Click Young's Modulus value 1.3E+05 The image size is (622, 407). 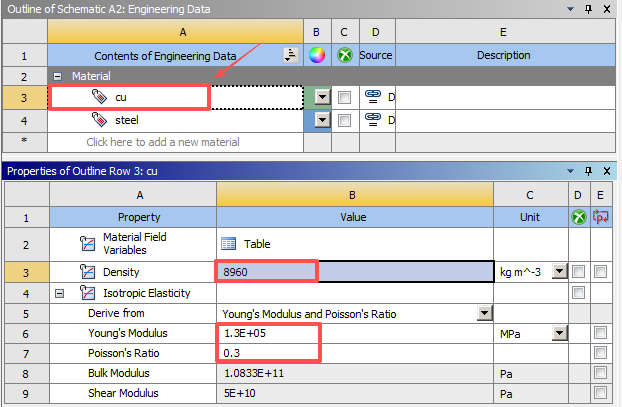pos(355,333)
